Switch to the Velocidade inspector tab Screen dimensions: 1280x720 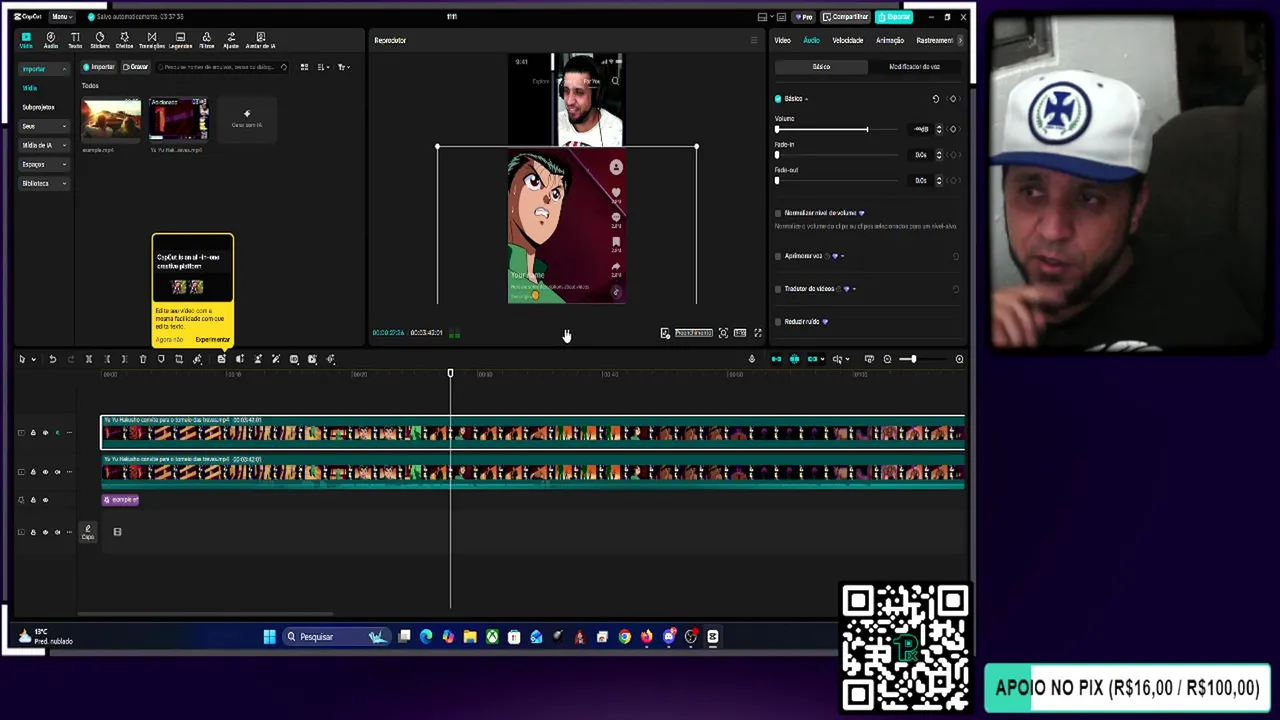(x=848, y=40)
